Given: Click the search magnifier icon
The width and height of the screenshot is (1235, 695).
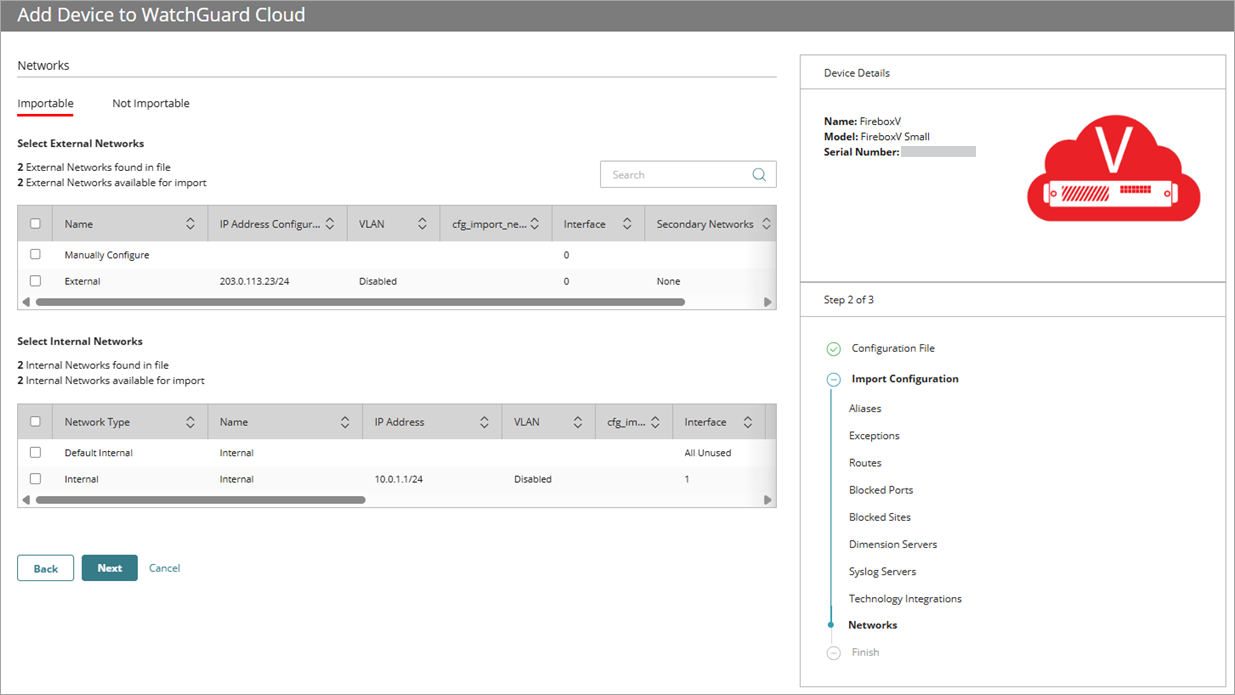Looking at the screenshot, I should pyautogui.click(x=759, y=175).
